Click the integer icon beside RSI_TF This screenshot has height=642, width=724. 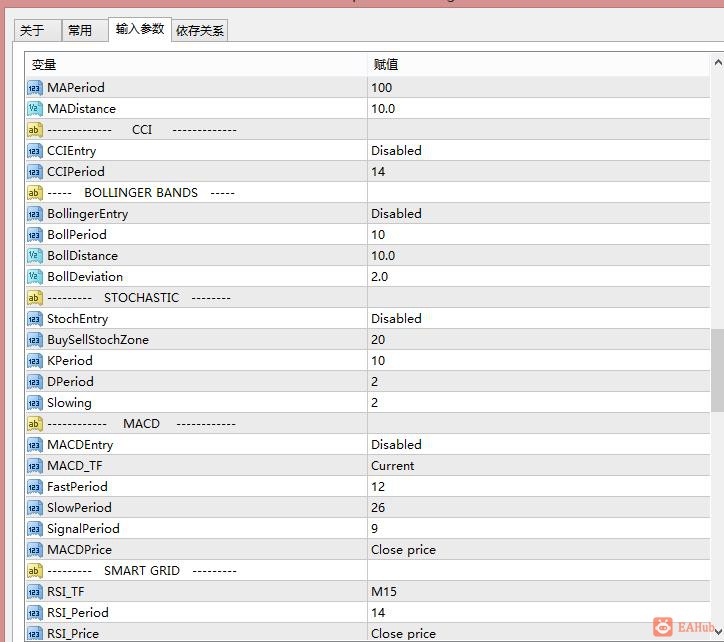click(x=35, y=592)
